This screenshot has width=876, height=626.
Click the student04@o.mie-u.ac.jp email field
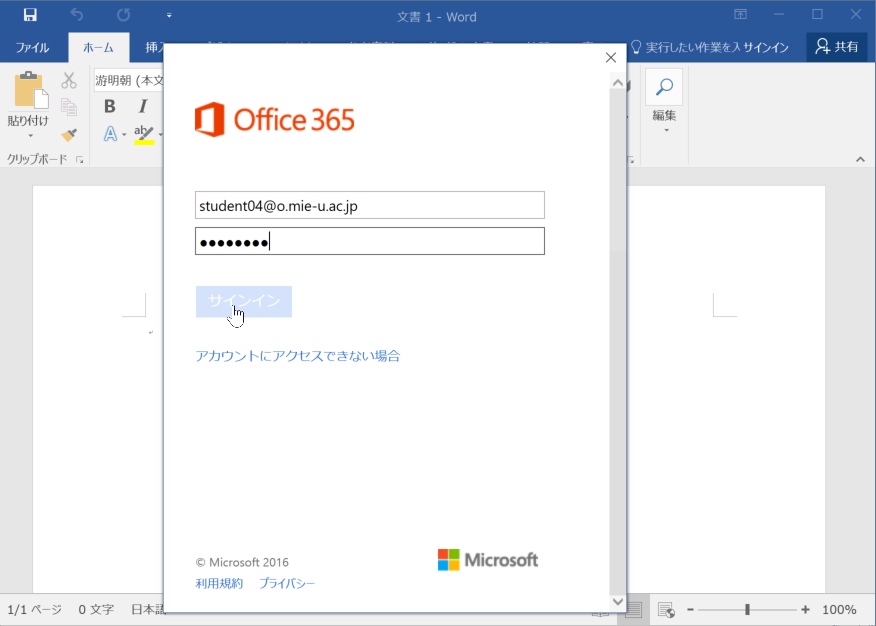(x=370, y=206)
